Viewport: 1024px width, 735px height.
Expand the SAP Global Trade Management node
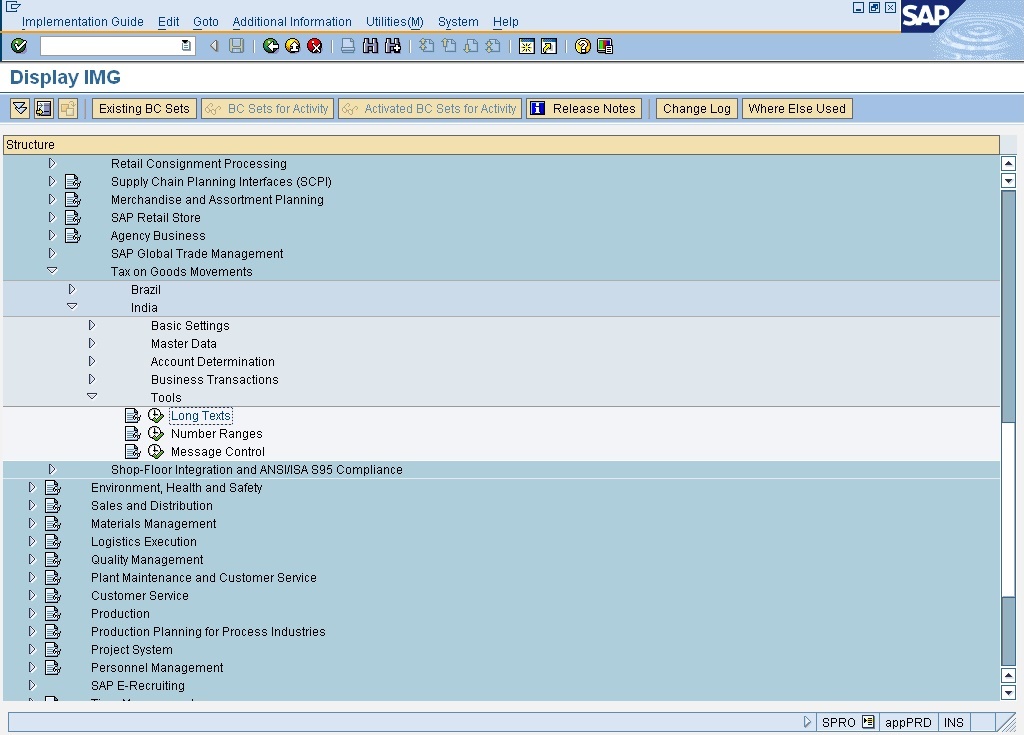[52, 253]
